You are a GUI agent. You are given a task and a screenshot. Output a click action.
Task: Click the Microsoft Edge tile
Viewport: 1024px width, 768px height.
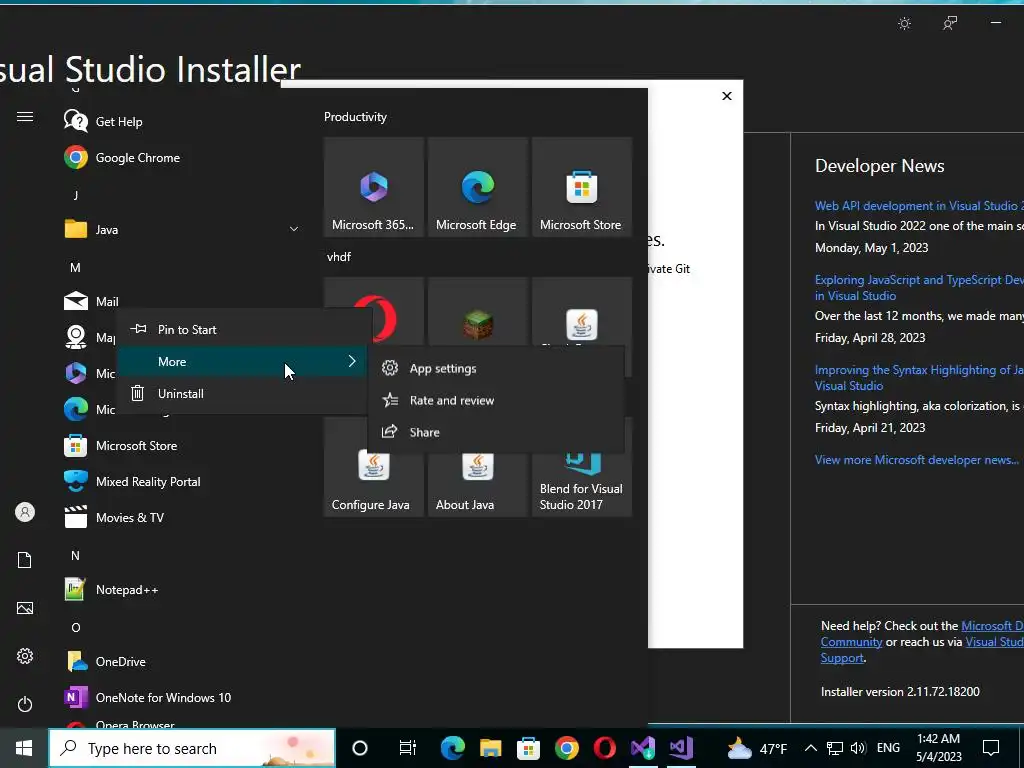477,187
